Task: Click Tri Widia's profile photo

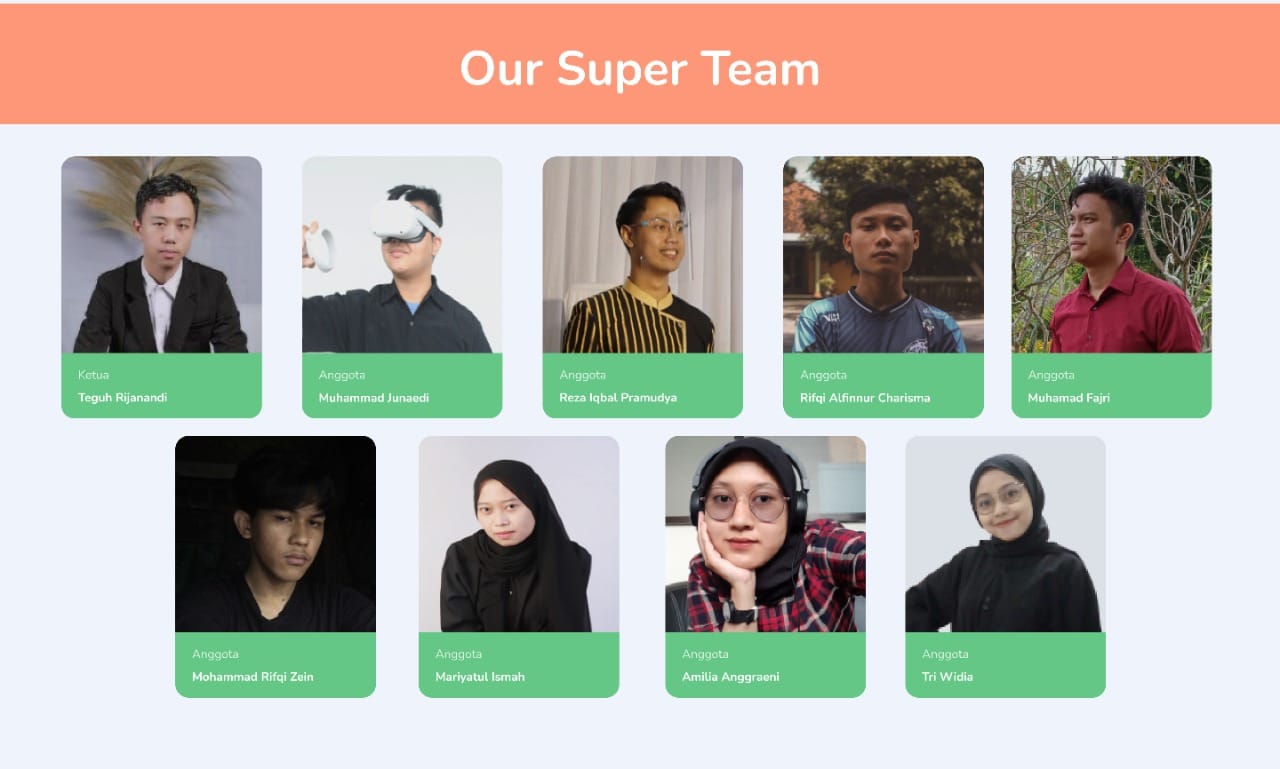Action: coord(1005,534)
